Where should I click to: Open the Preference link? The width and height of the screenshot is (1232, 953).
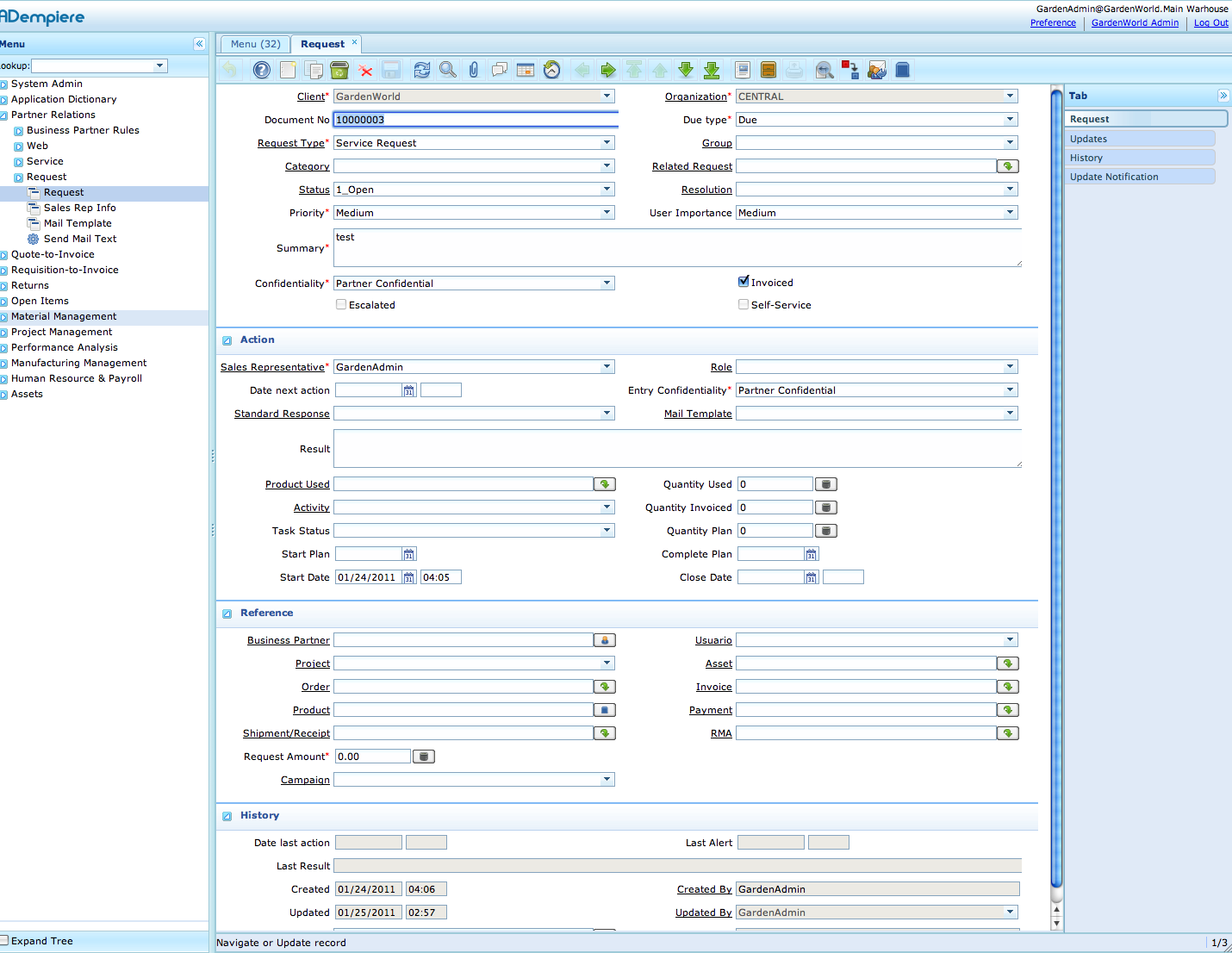[x=1053, y=23]
